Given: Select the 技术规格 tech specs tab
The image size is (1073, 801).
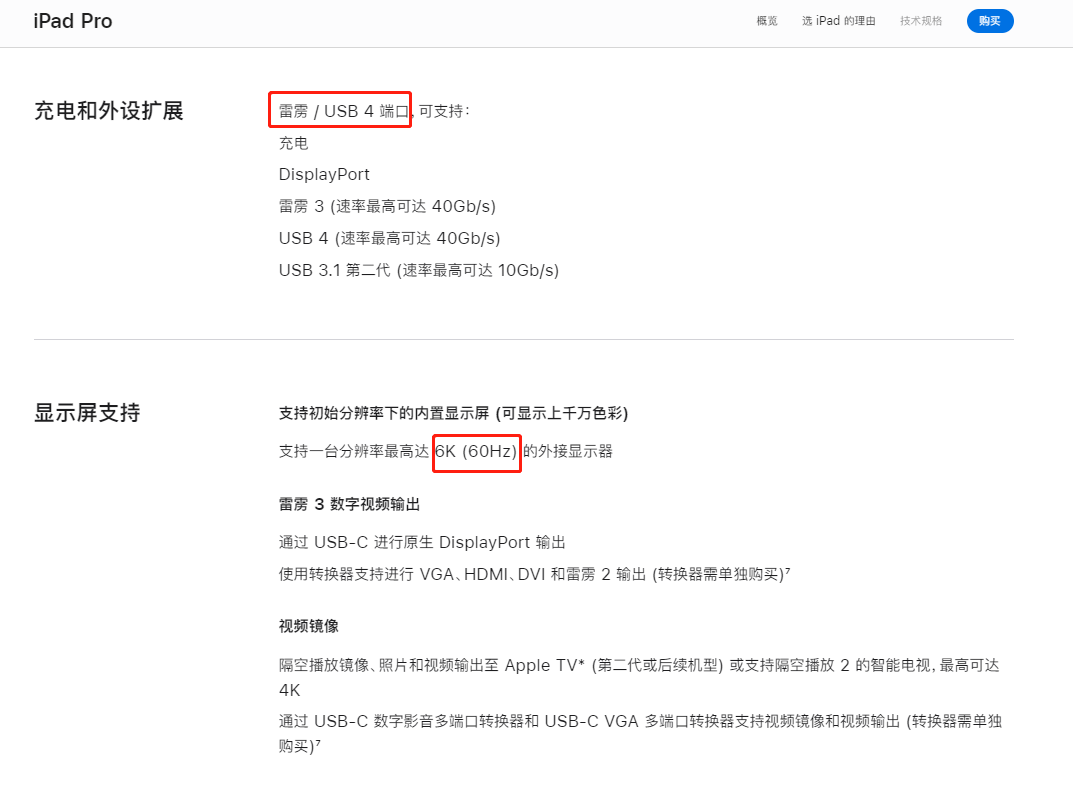Looking at the screenshot, I should coord(920,21).
